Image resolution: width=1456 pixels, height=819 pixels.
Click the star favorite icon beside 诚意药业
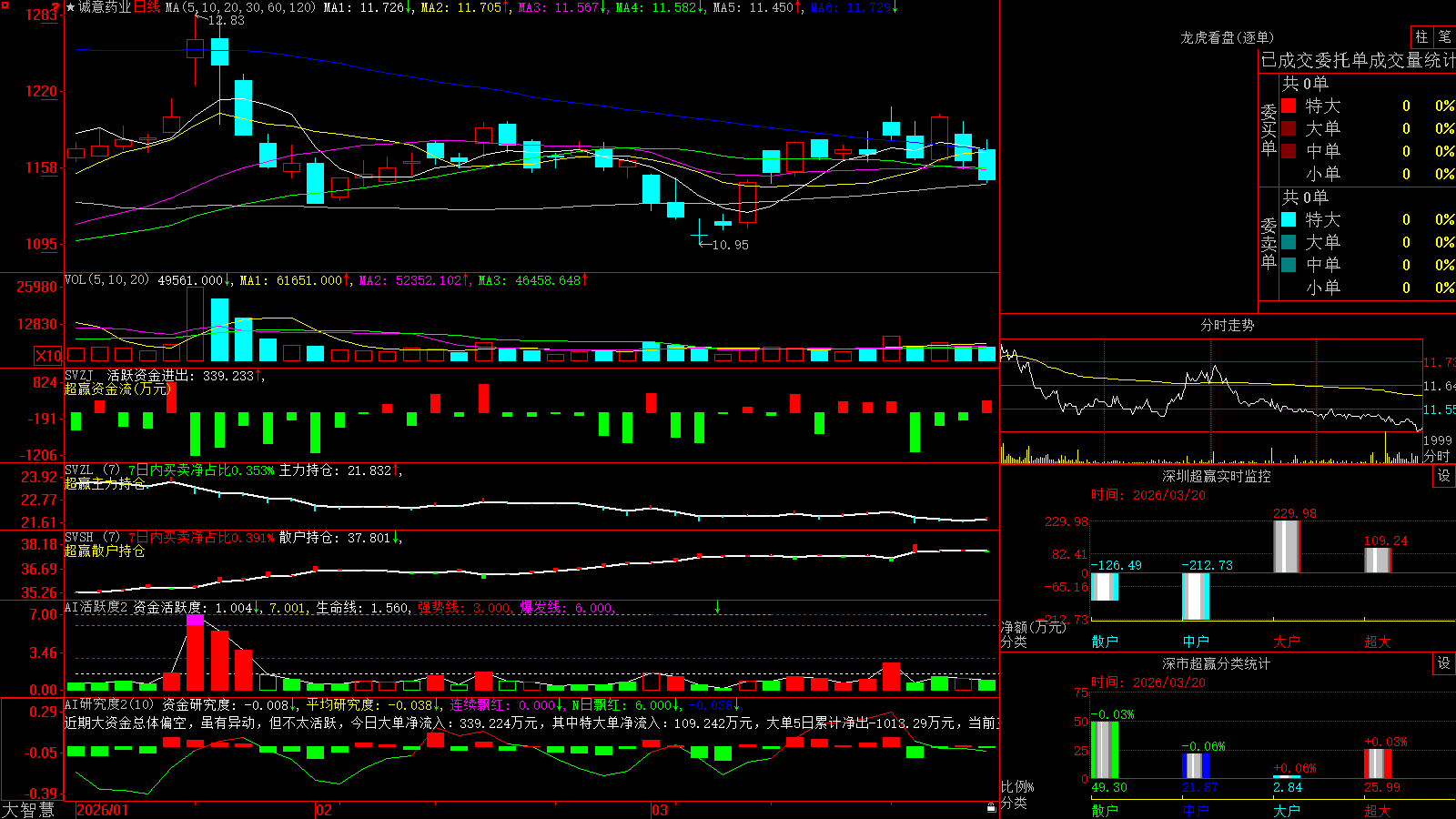click(70, 7)
